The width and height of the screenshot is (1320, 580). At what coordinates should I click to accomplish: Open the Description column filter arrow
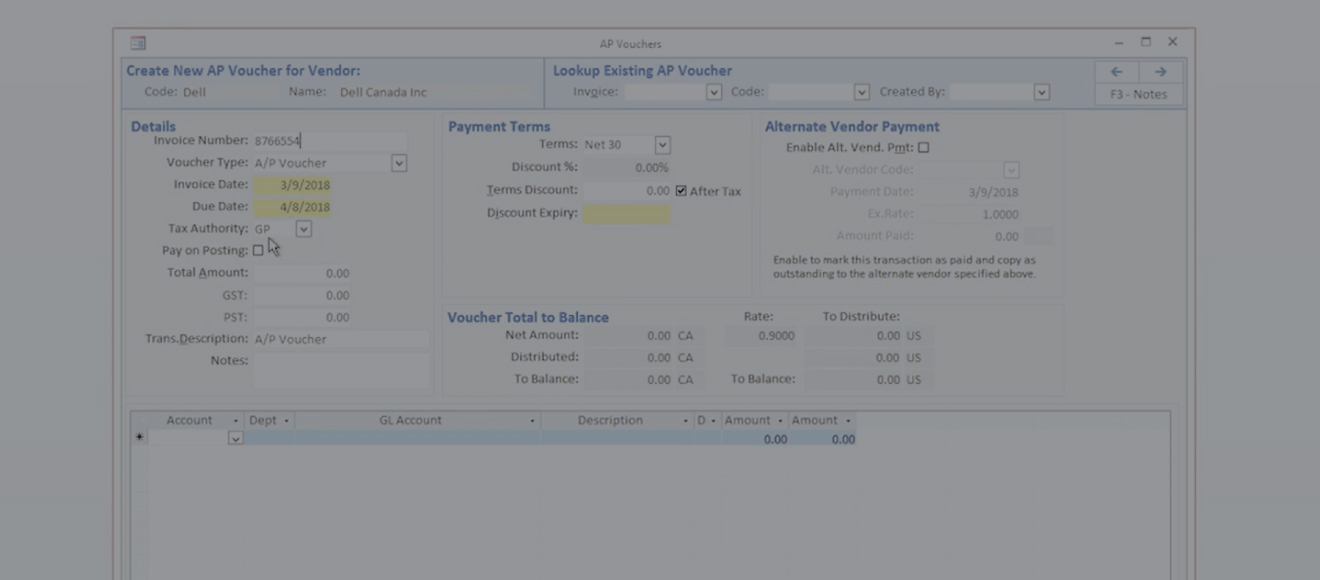pos(686,421)
